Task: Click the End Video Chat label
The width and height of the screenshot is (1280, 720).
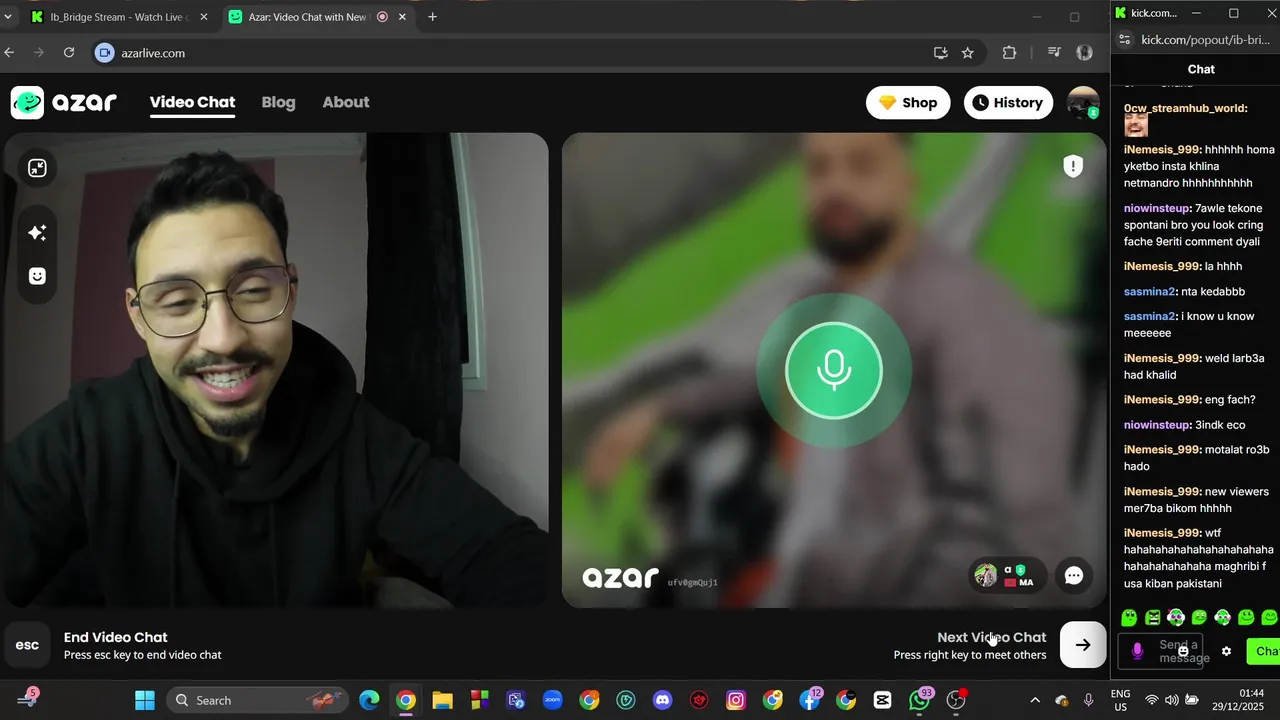Action: (x=115, y=637)
